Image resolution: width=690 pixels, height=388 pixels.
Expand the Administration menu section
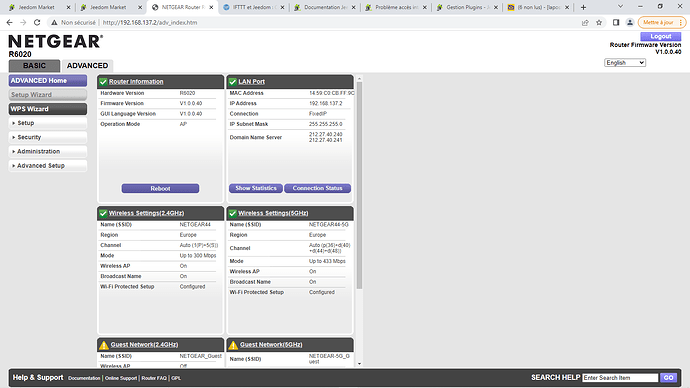point(48,151)
